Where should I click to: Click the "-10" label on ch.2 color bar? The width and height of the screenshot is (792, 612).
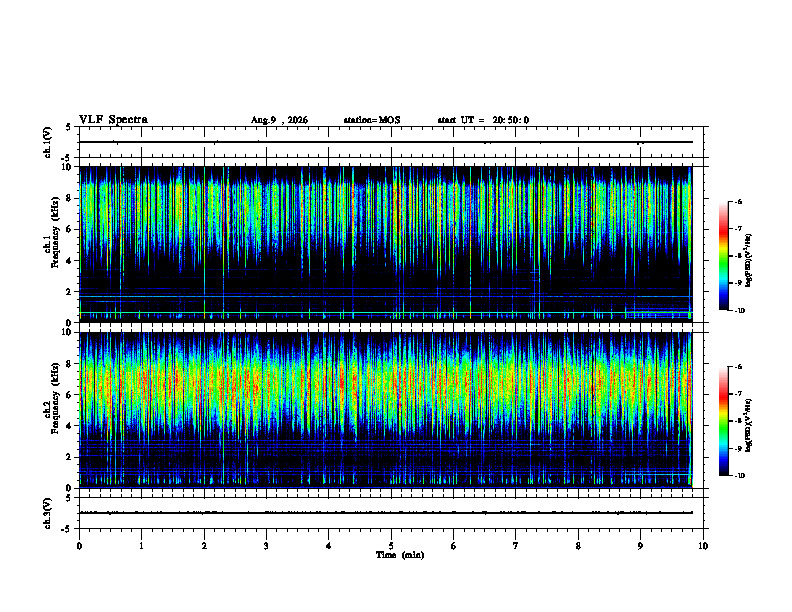(740, 476)
